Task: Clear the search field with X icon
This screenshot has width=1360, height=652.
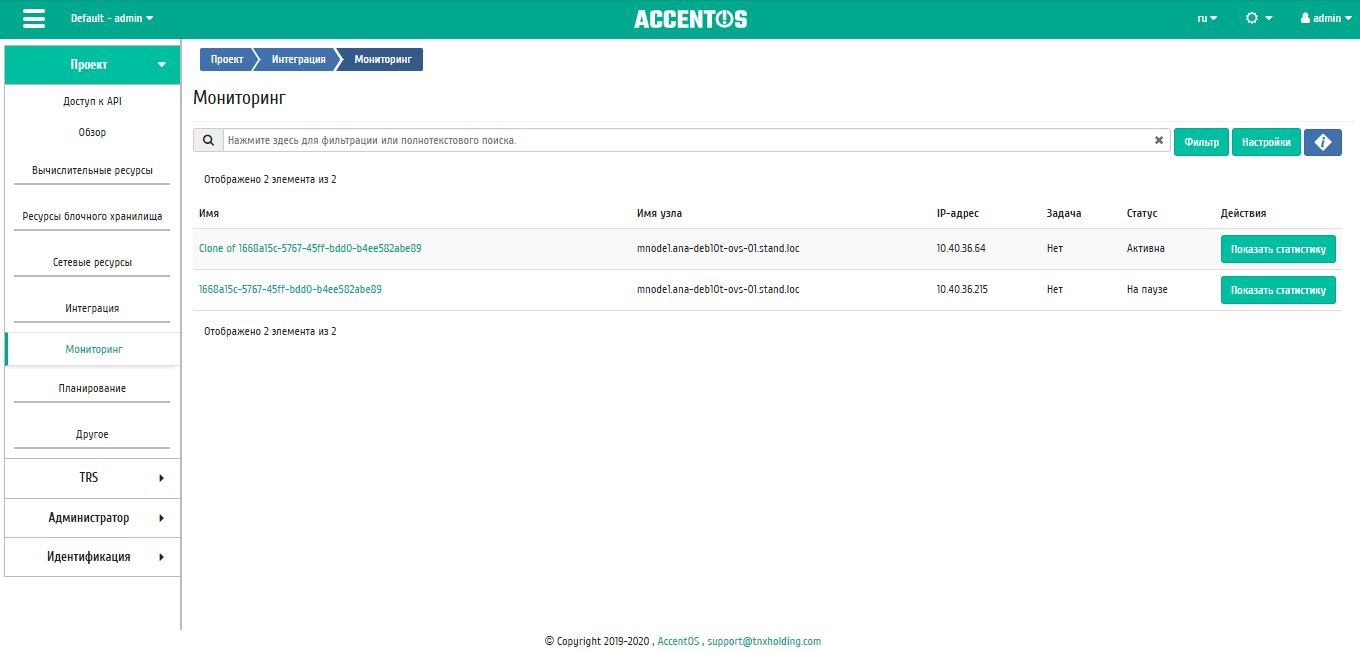Action: point(1159,141)
